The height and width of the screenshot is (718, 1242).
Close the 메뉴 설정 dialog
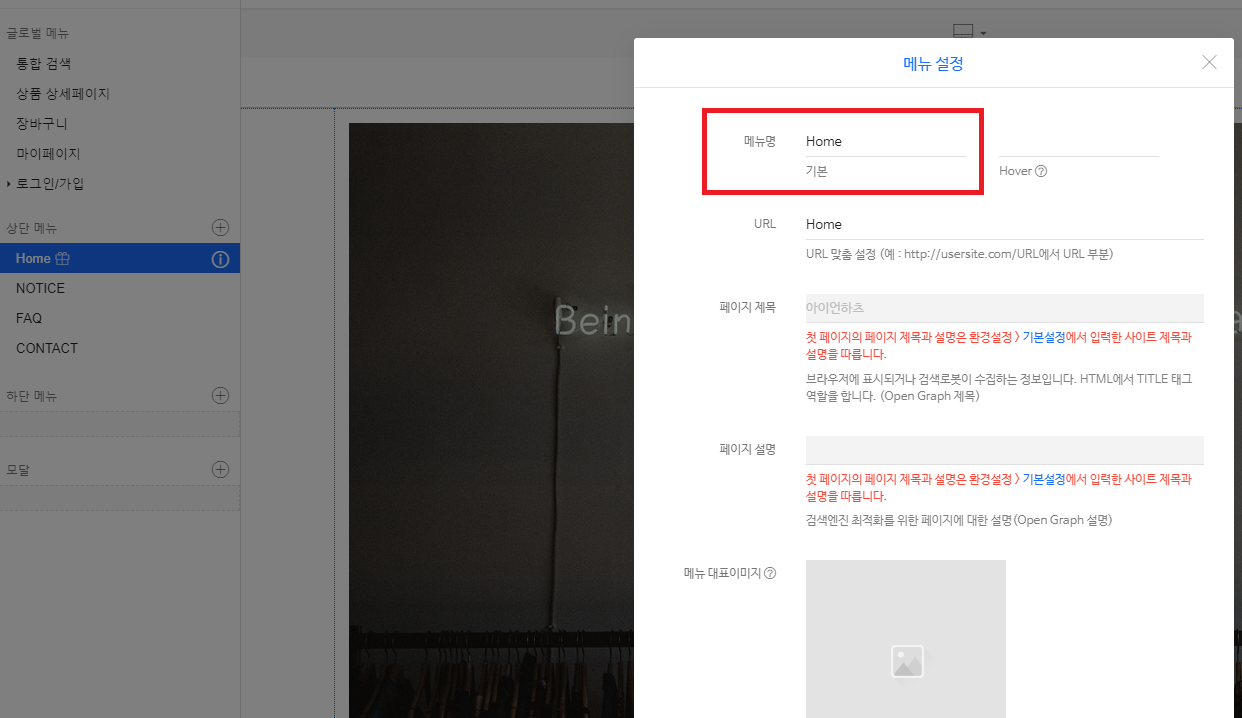point(1209,62)
